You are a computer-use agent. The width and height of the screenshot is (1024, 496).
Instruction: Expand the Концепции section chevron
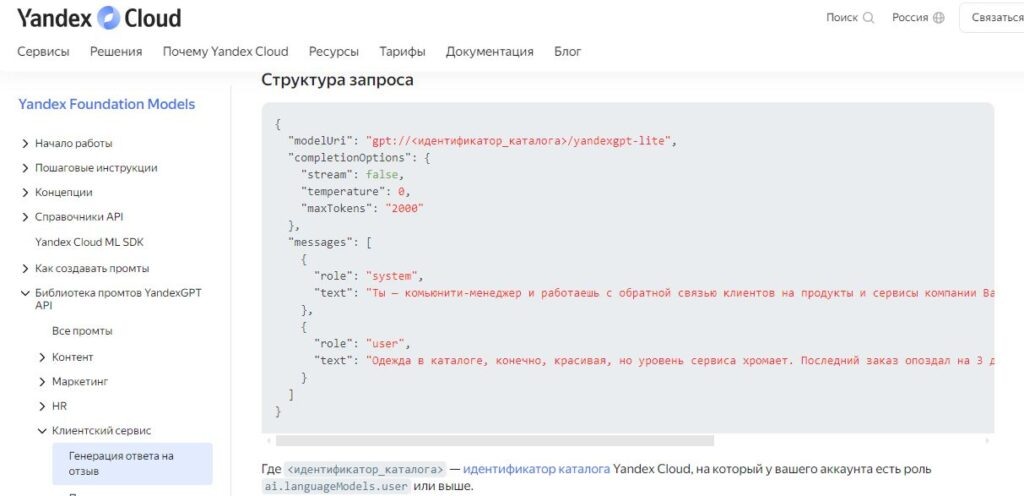(x=25, y=193)
